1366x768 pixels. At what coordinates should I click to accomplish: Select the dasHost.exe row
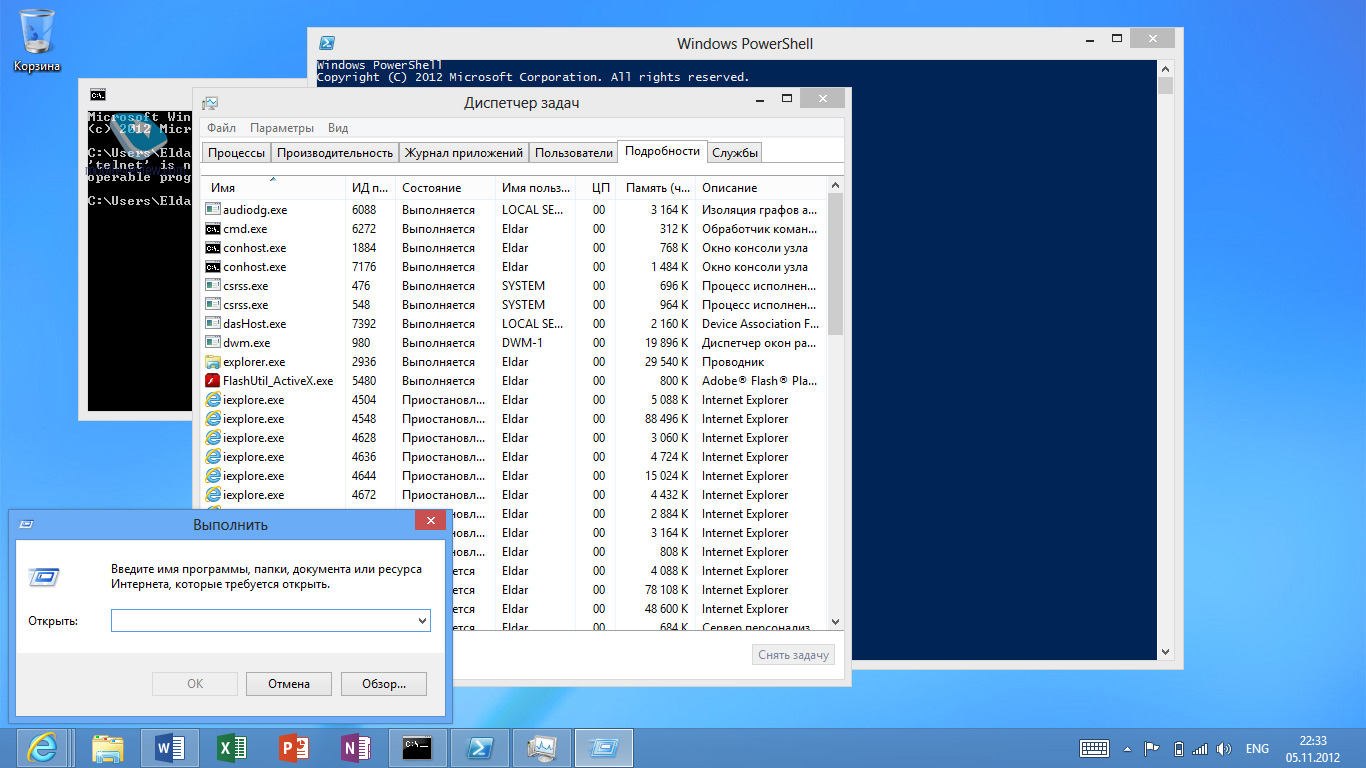pyautogui.click(x=515, y=324)
